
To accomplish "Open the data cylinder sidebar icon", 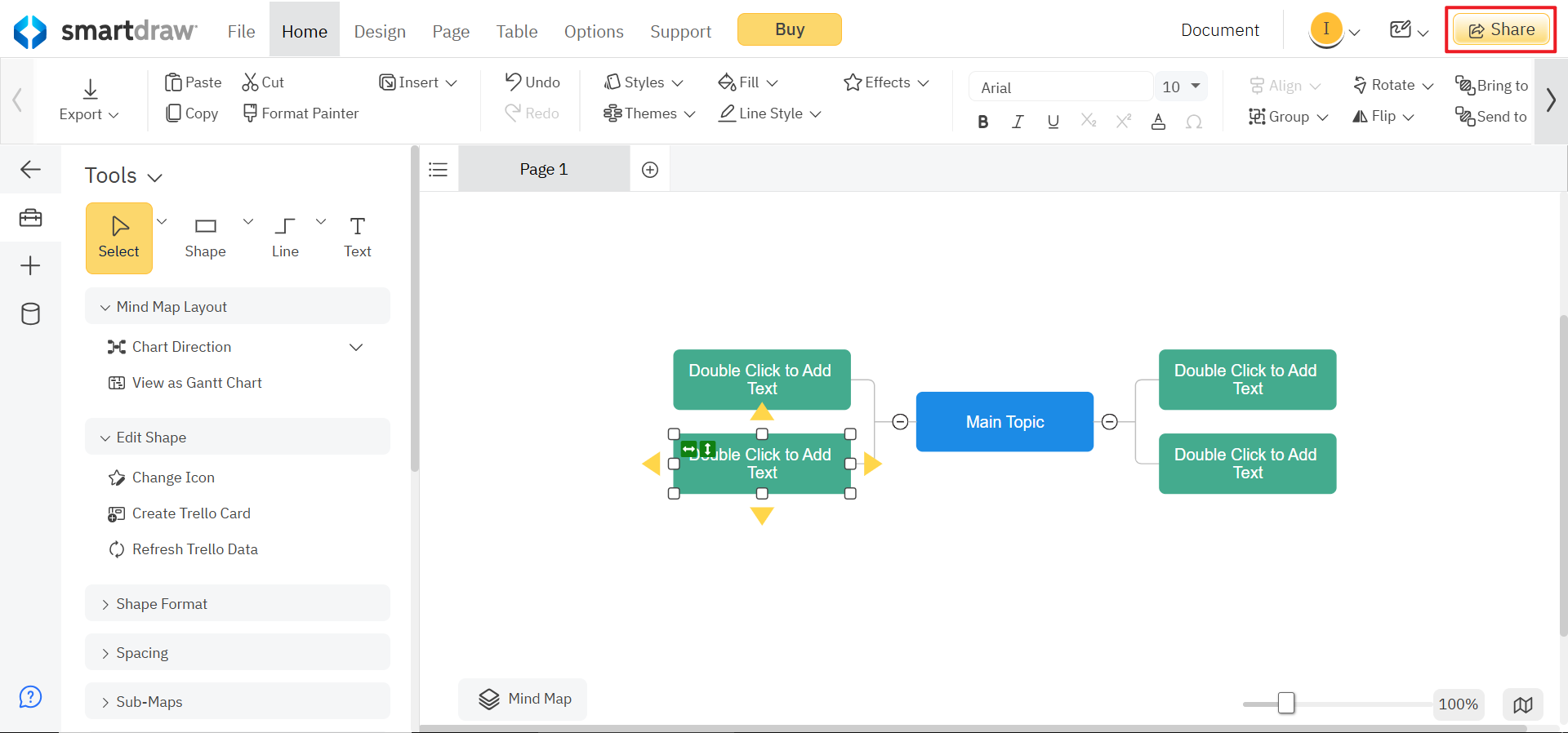I will click(30, 313).
